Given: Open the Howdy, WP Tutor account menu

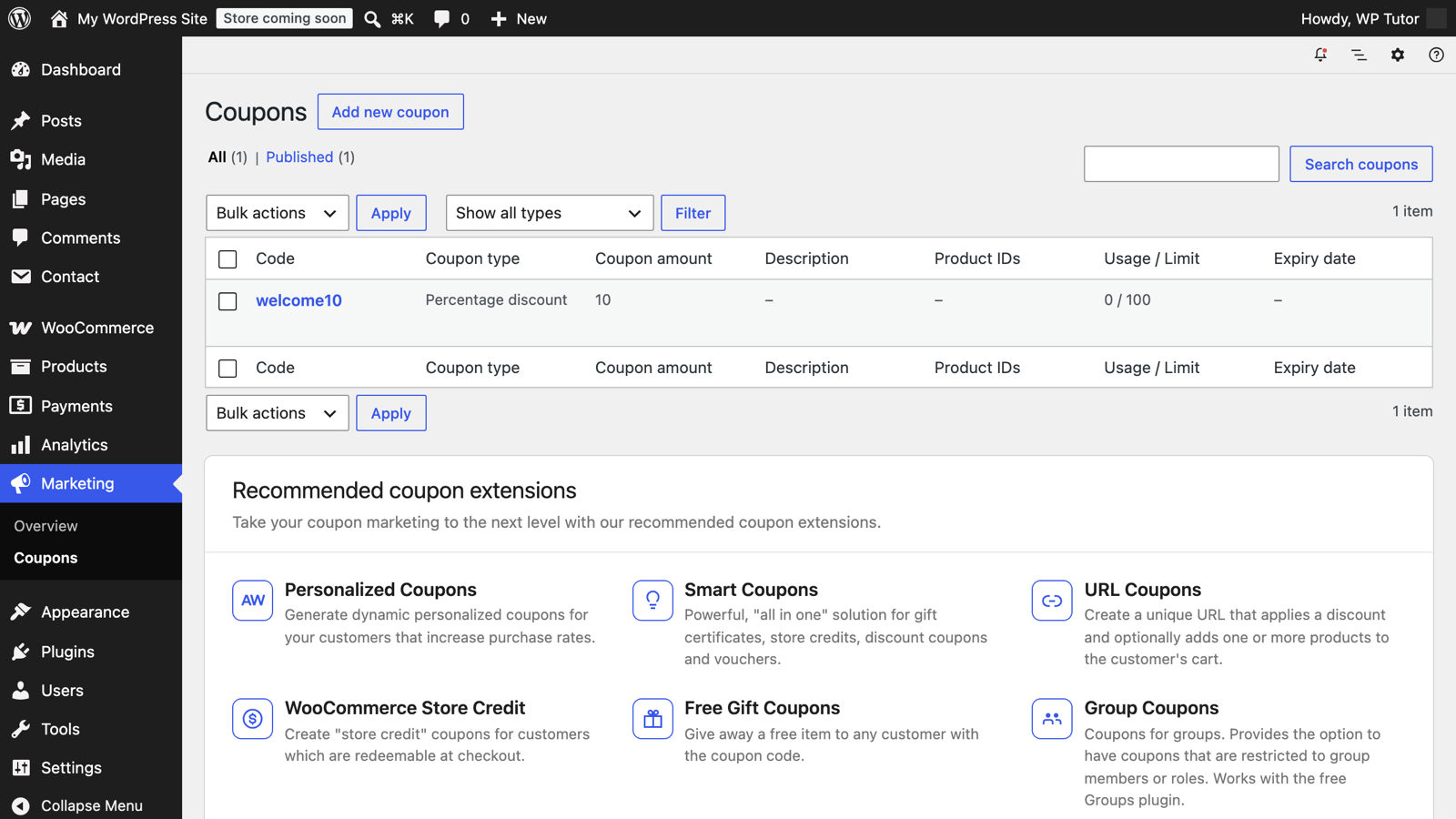Looking at the screenshot, I should coord(1372,18).
